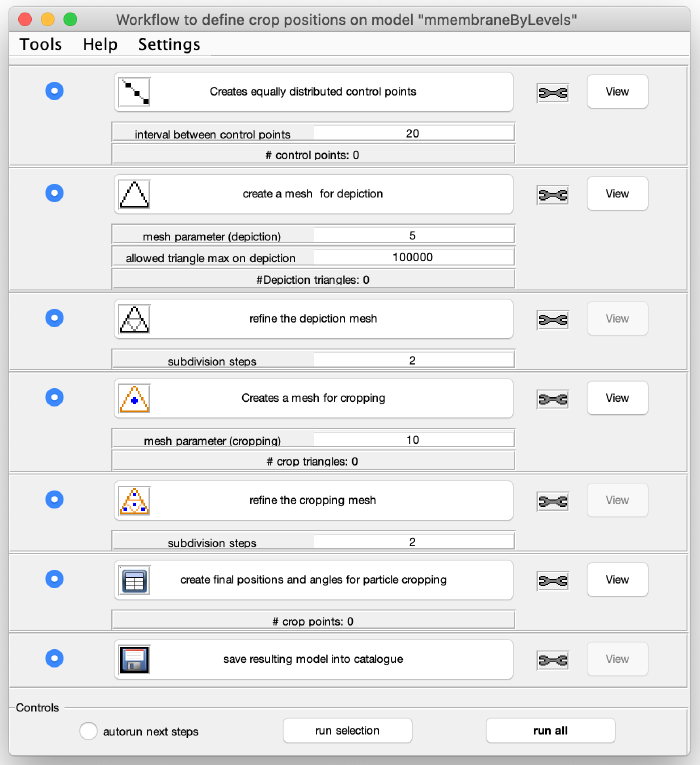Click the run all button

click(x=550, y=730)
